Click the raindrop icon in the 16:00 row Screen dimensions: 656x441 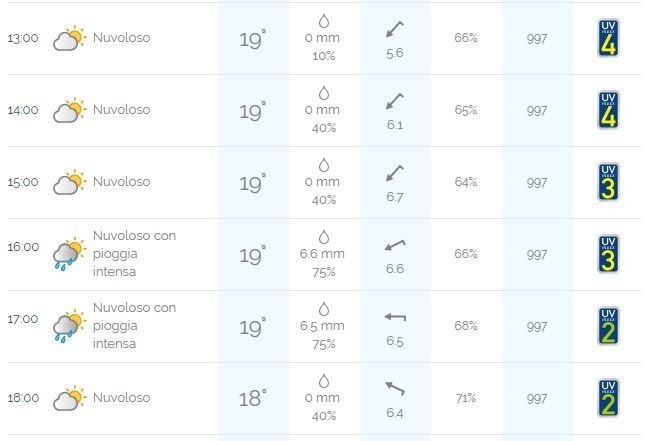click(324, 237)
